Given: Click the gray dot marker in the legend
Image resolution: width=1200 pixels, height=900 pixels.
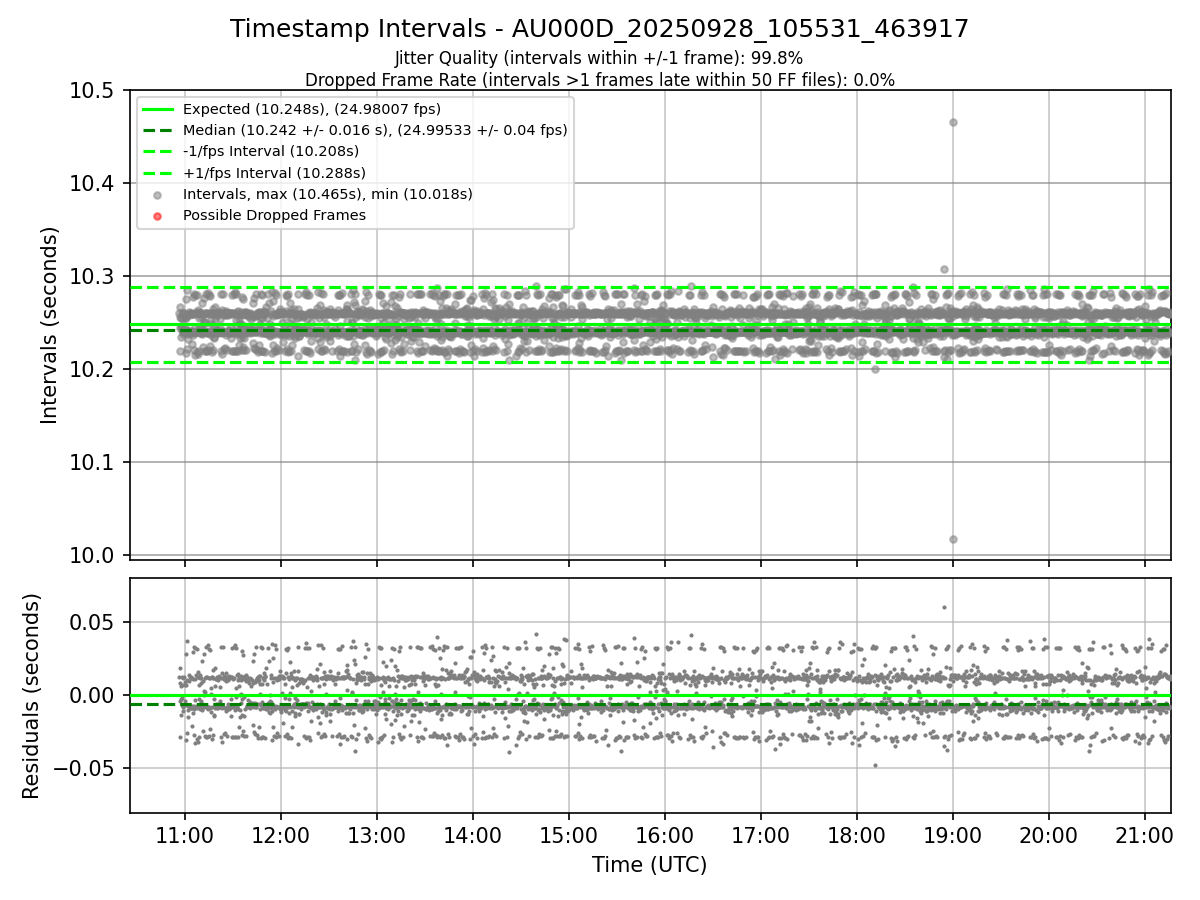Looking at the screenshot, I should coord(157,195).
